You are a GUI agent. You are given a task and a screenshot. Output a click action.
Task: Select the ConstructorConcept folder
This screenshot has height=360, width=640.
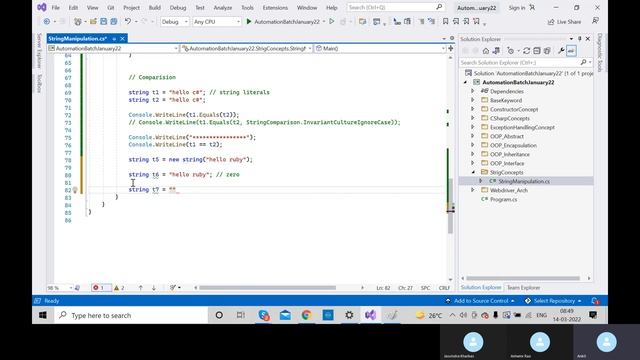pyautogui.click(x=514, y=109)
